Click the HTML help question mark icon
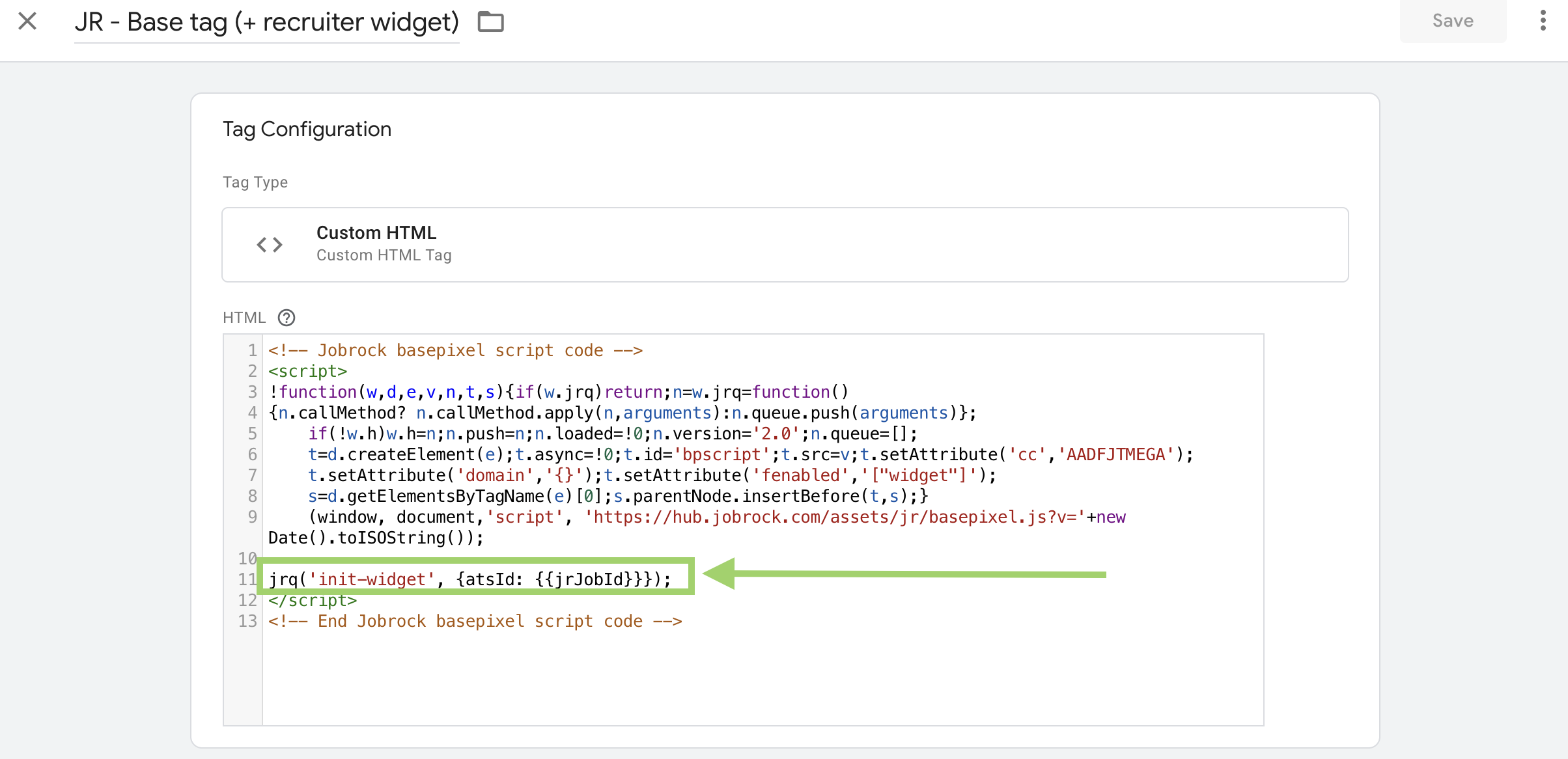 tap(287, 318)
